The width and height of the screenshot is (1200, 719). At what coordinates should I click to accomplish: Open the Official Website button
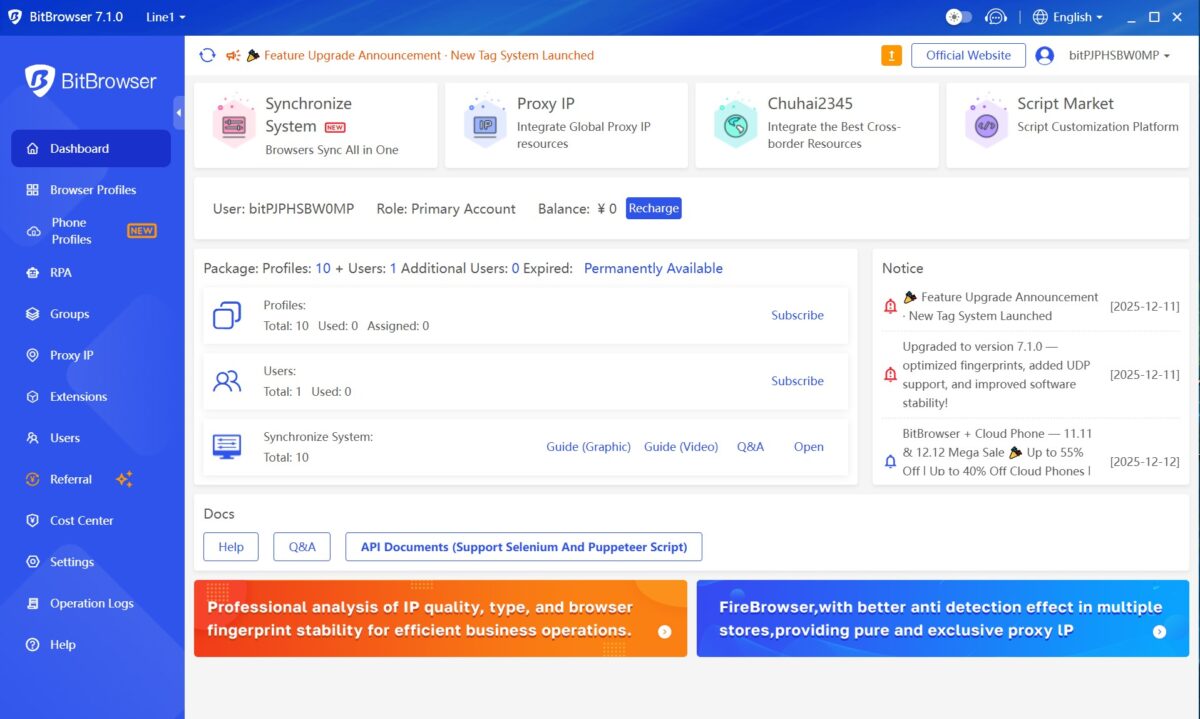pos(968,55)
